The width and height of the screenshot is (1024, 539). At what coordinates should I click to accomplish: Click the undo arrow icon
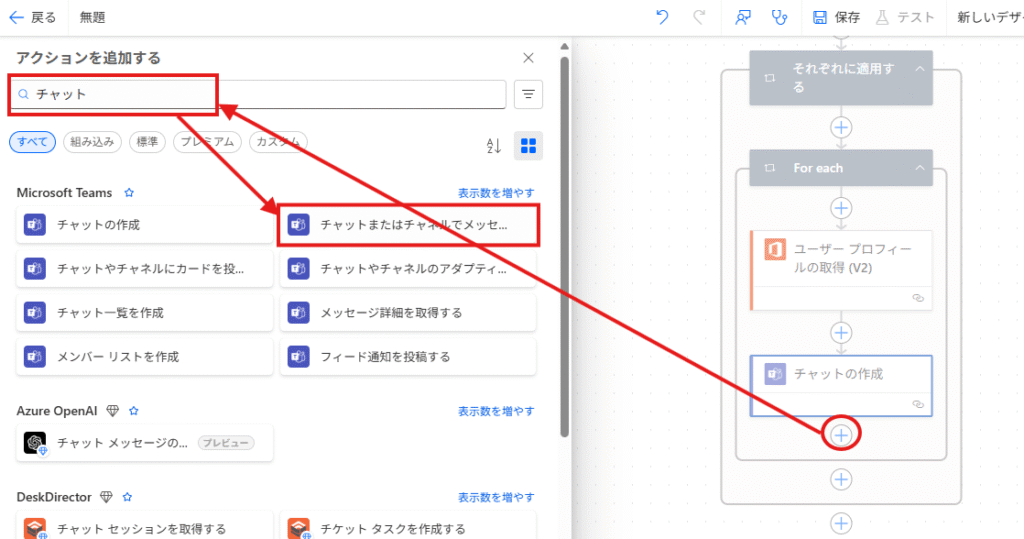click(x=662, y=18)
